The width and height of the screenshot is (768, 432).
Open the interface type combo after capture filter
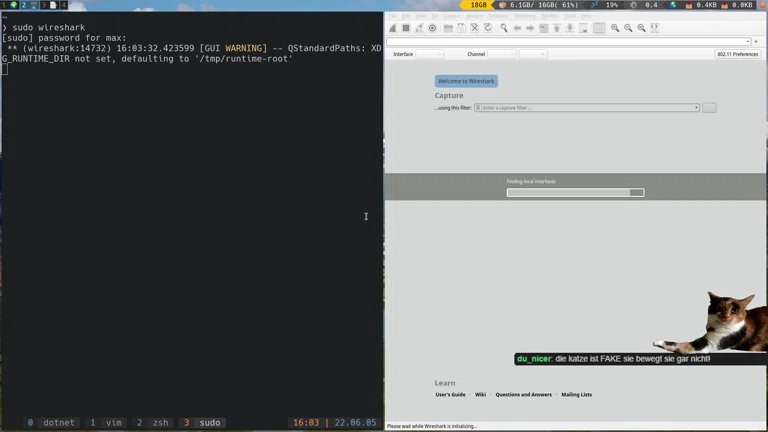709,108
